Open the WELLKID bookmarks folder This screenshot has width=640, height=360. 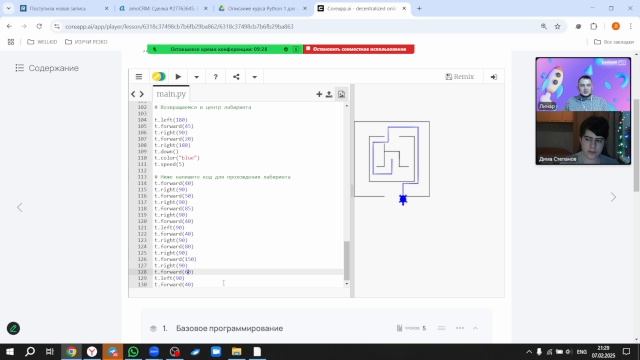(42, 42)
